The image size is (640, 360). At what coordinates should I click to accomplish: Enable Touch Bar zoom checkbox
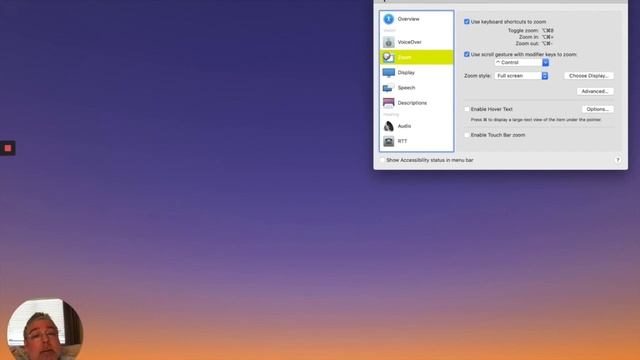point(467,135)
